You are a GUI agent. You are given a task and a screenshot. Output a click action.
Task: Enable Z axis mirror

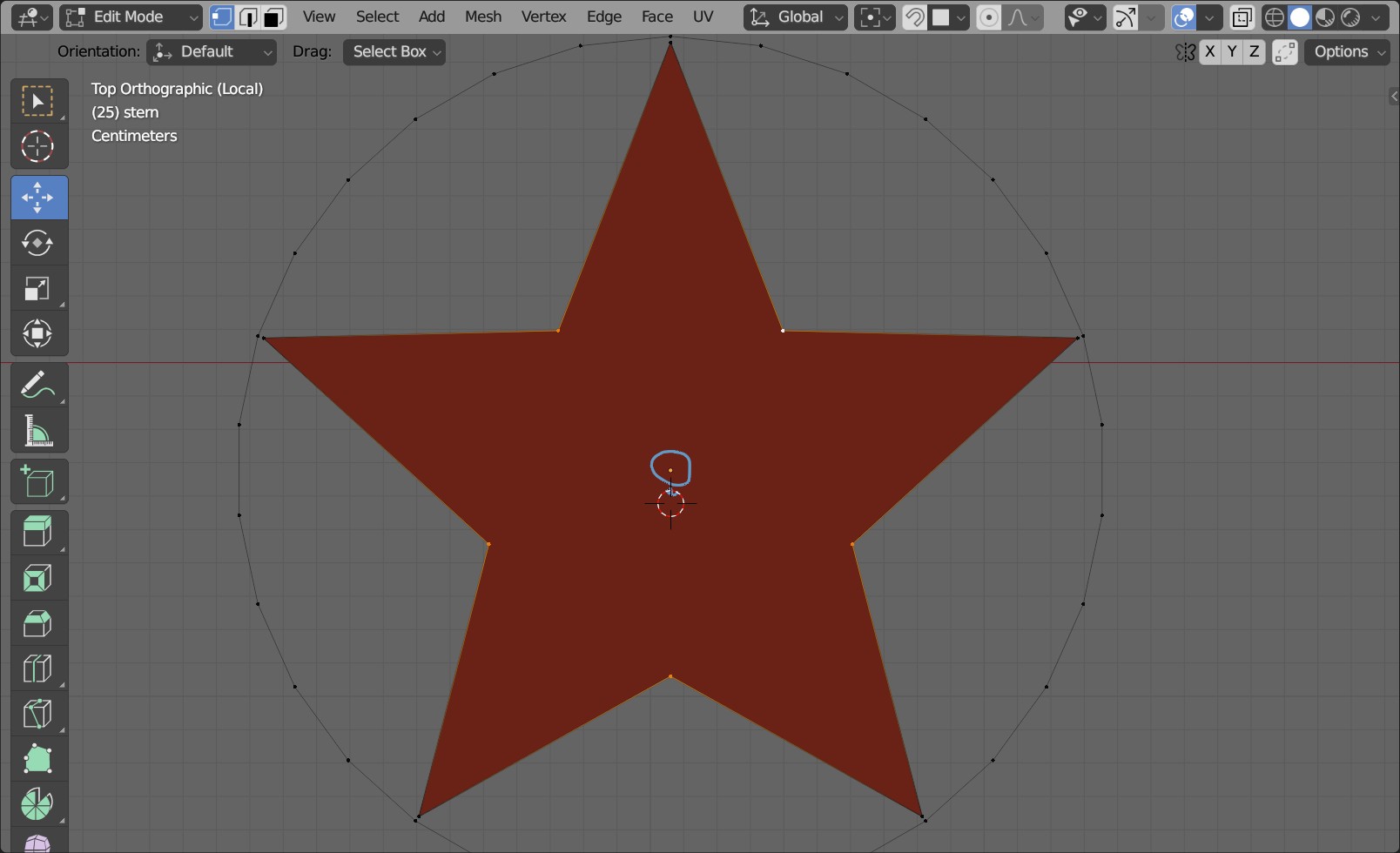1254,52
